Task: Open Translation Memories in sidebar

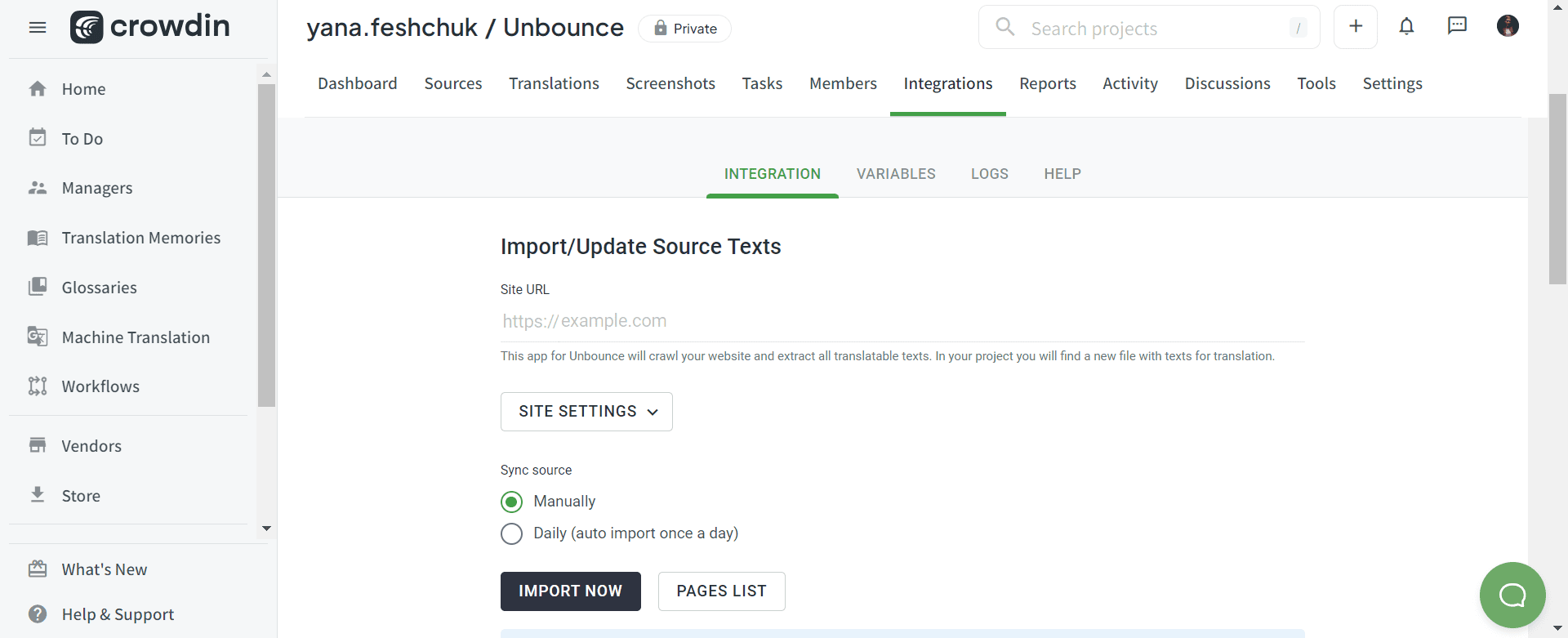Action: tap(141, 238)
